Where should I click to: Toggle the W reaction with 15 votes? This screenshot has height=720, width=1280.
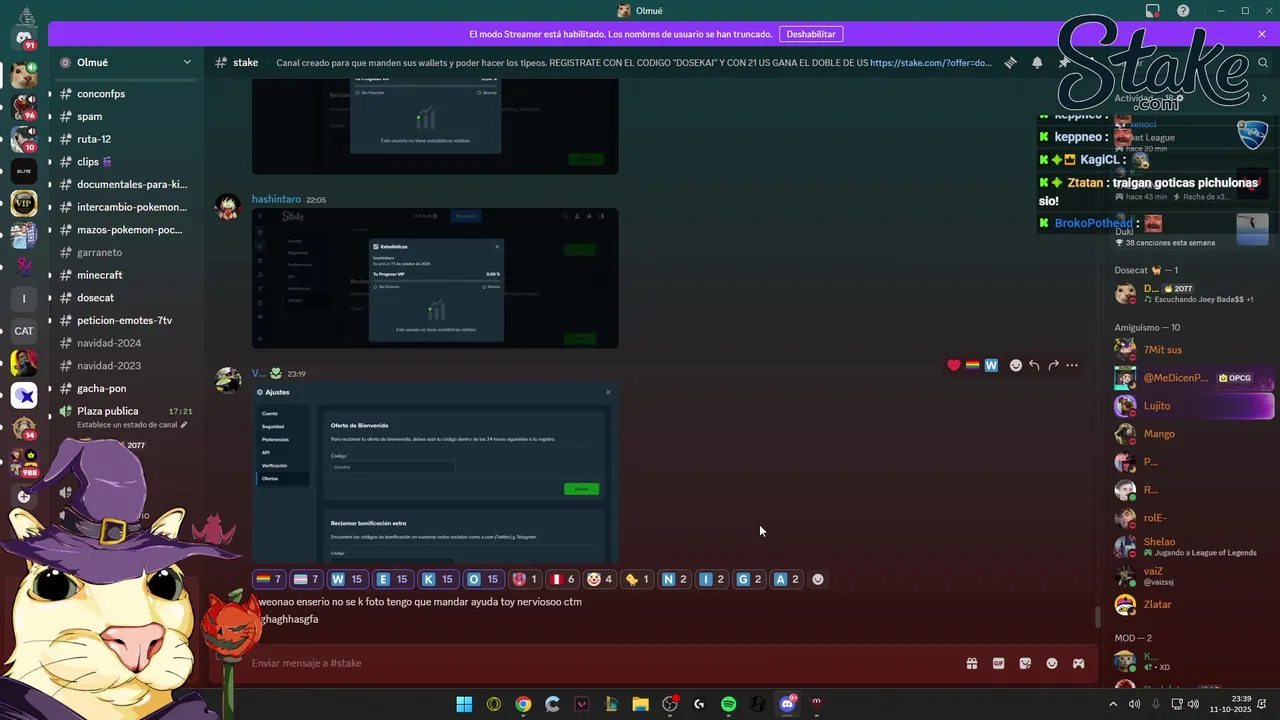coord(345,579)
